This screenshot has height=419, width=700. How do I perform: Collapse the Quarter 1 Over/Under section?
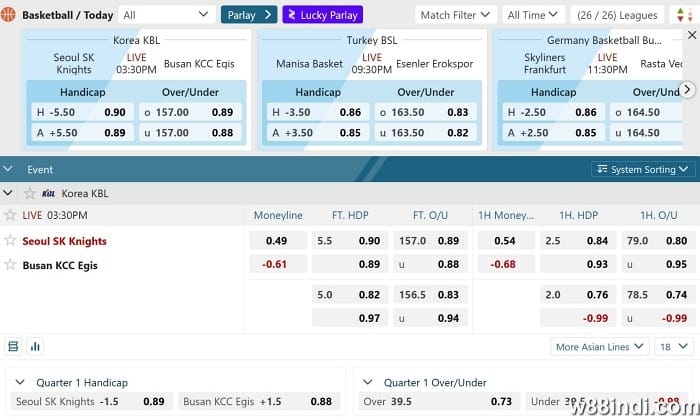(x=369, y=382)
